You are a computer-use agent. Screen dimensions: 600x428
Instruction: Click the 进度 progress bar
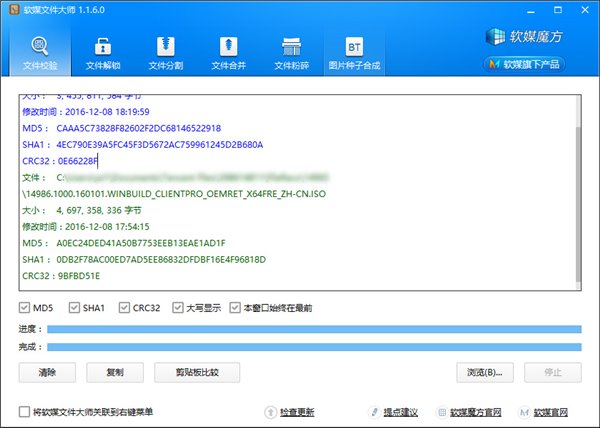(x=314, y=329)
